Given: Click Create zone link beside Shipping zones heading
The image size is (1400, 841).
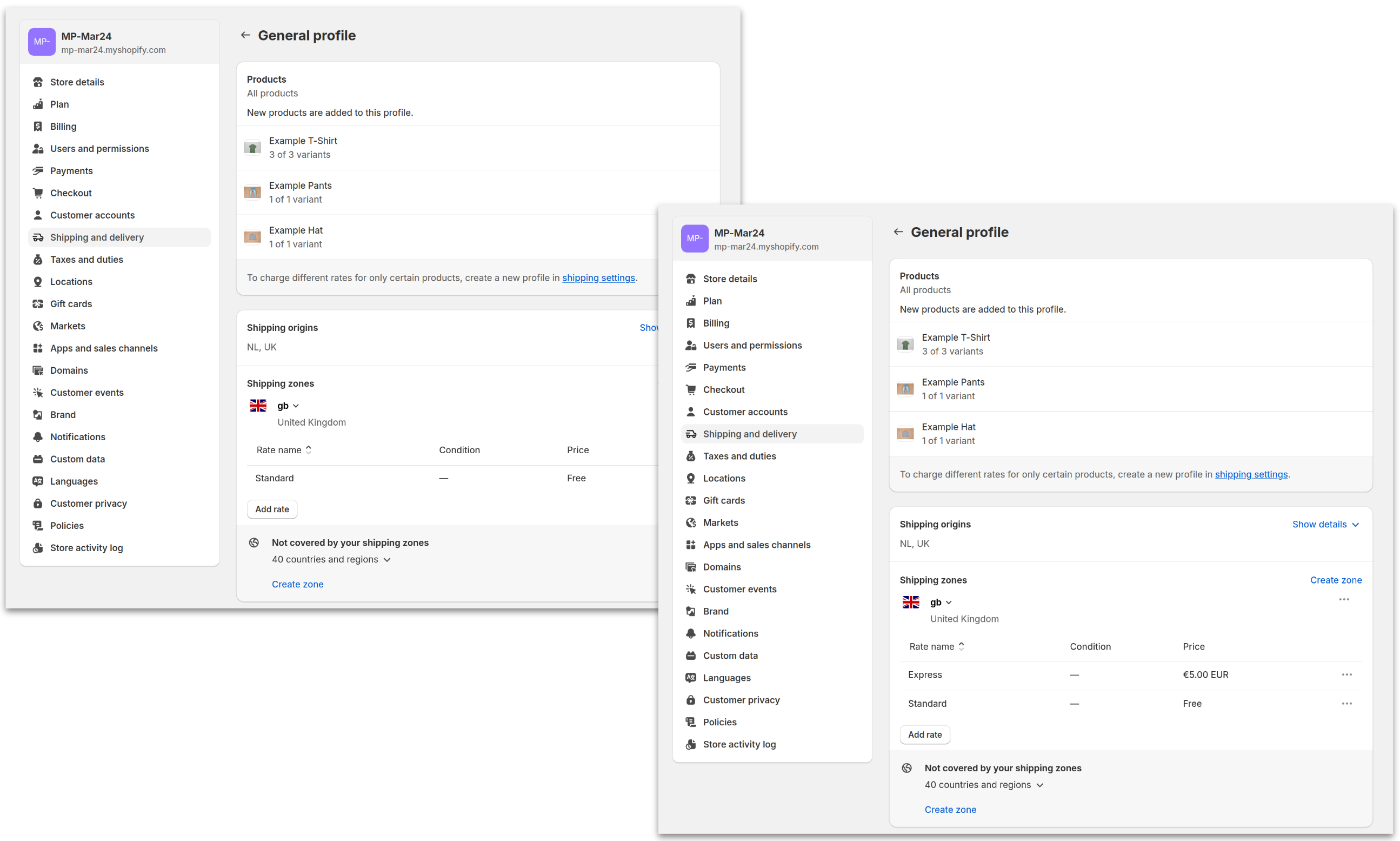Looking at the screenshot, I should pyautogui.click(x=1336, y=580).
